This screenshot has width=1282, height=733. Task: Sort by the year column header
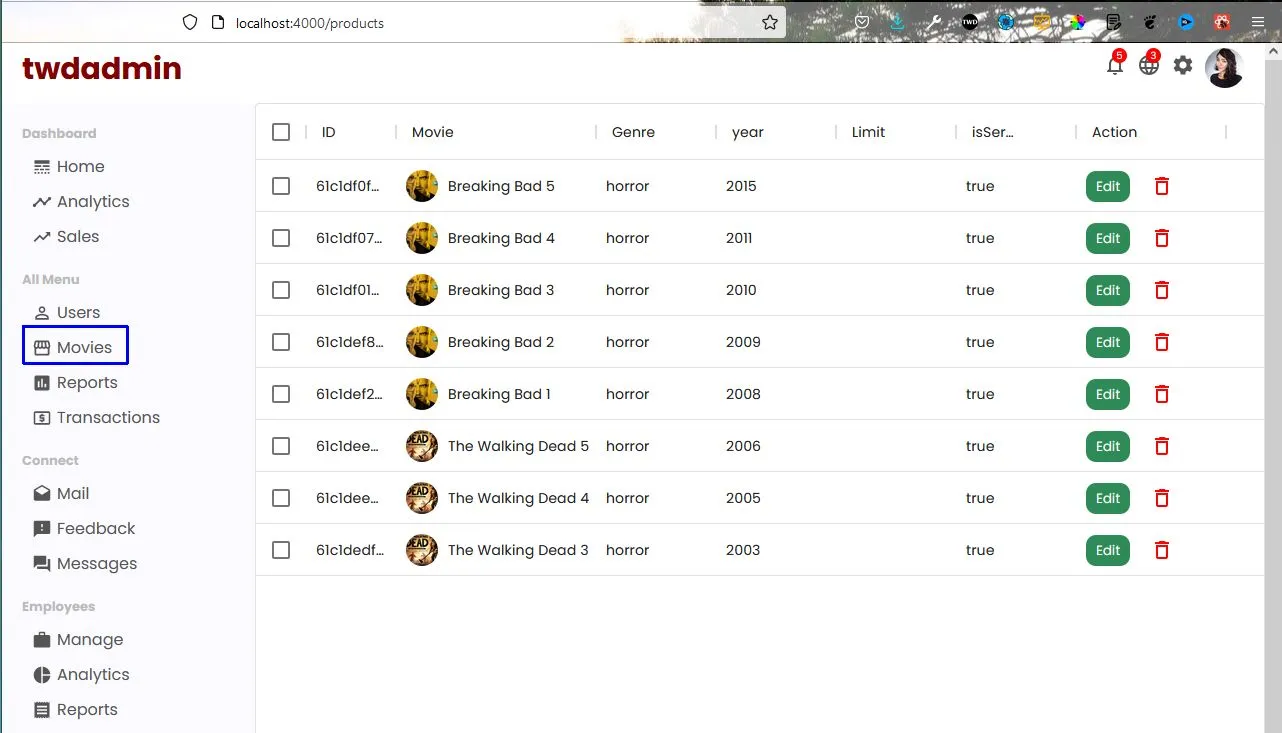[x=748, y=132]
